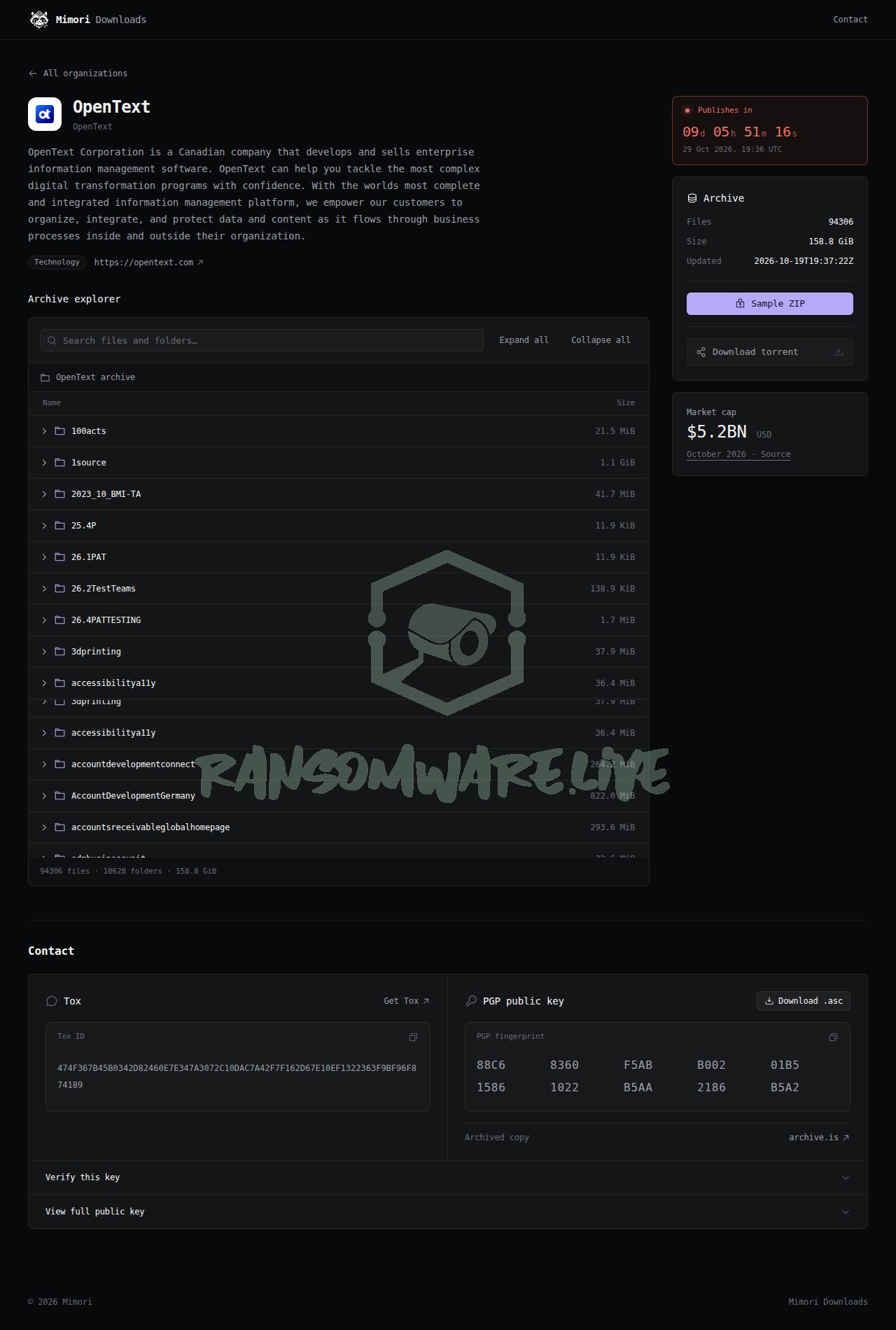Image resolution: width=896 pixels, height=1330 pixels.
Task: Open the Contact link in header
Action: (x=850, y=20)
